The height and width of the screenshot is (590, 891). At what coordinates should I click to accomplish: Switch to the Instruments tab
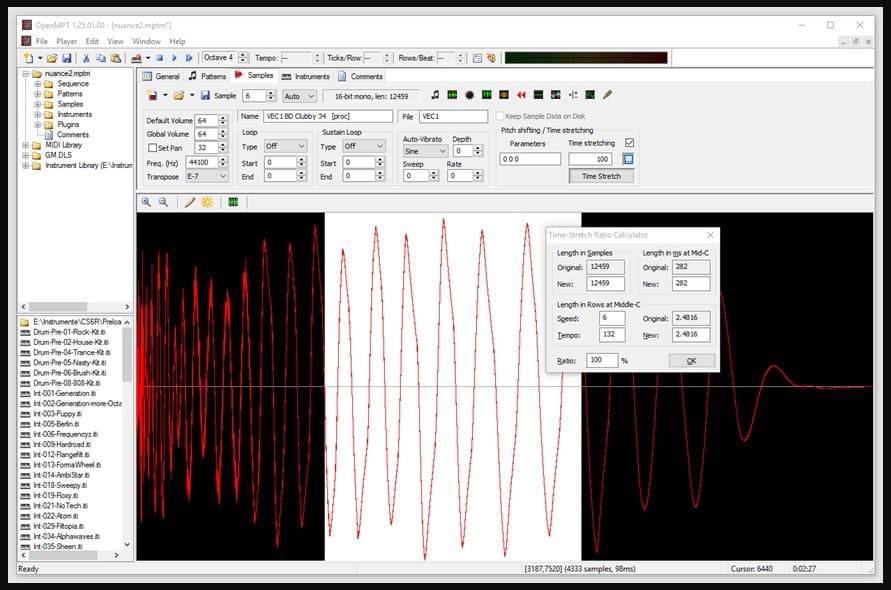pyautogui.click(x=306, y=76)
